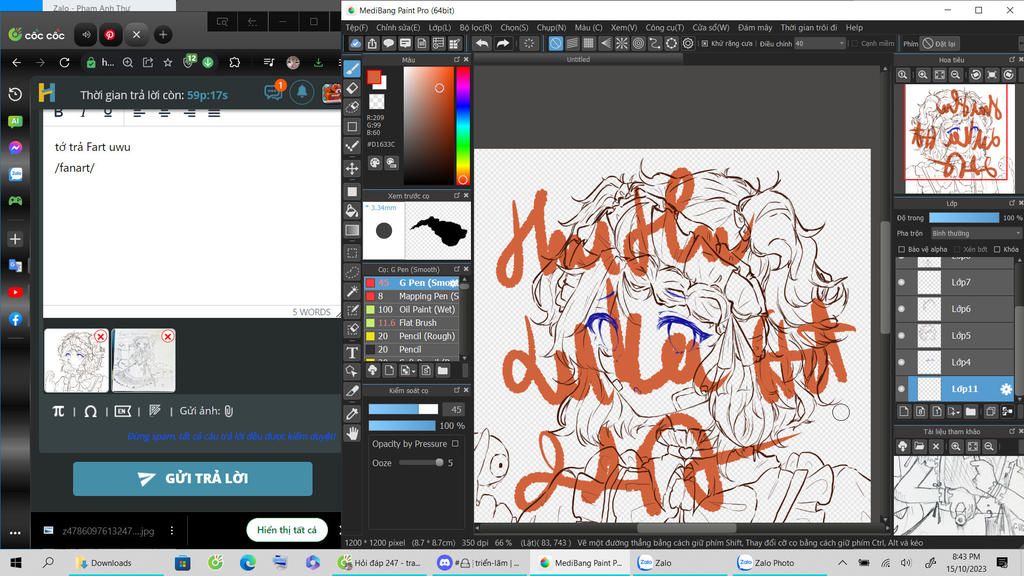Enable the grid snap icon
The image size is (1024, 576).
(588, 43)
